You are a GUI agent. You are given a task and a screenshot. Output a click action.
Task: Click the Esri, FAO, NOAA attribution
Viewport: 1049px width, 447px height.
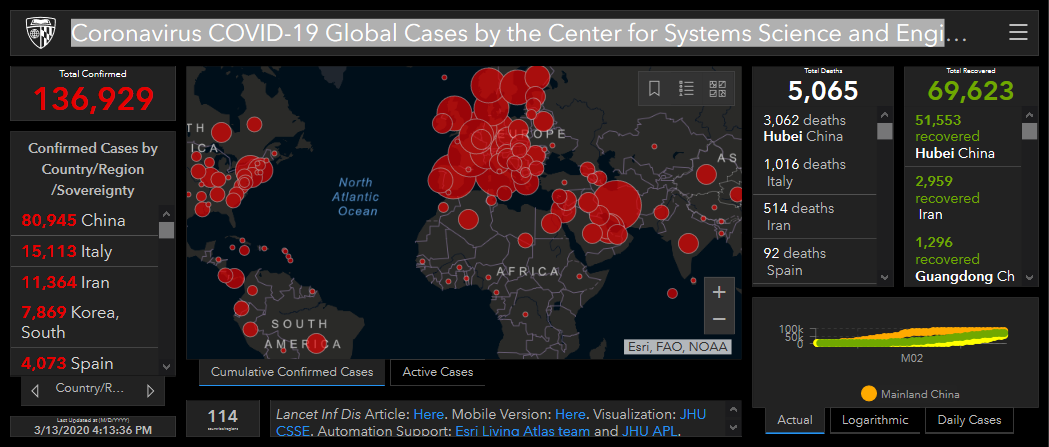(677, 347)
